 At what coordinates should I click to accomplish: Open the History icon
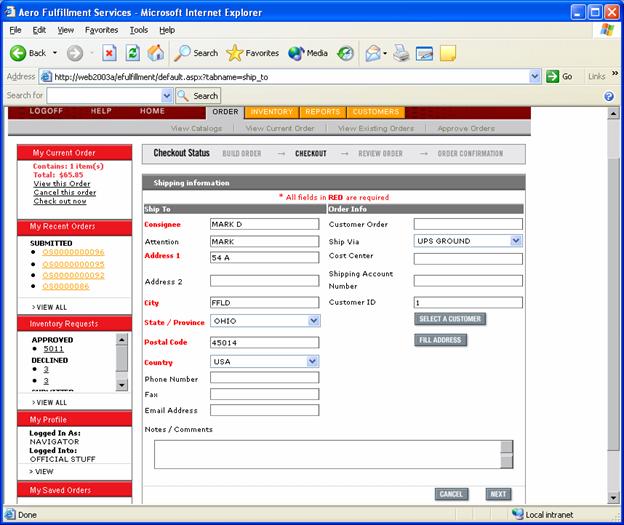click(x=345, y=53)
